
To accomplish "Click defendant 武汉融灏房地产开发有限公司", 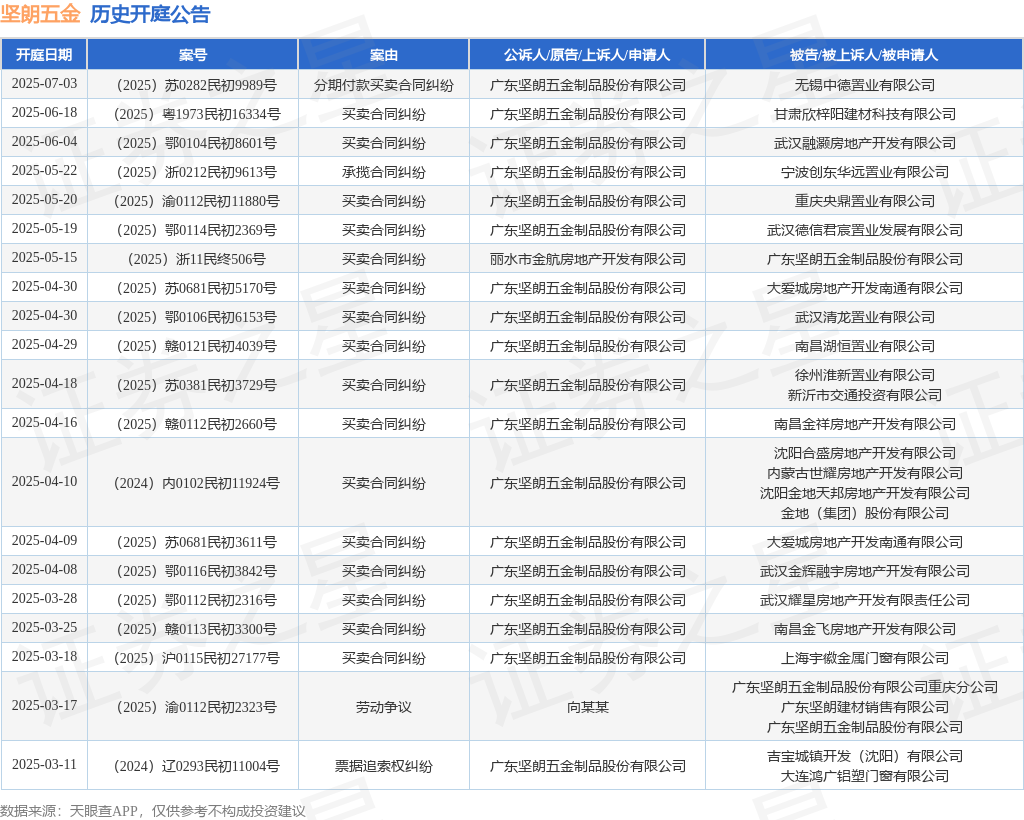I will (865, 143).
